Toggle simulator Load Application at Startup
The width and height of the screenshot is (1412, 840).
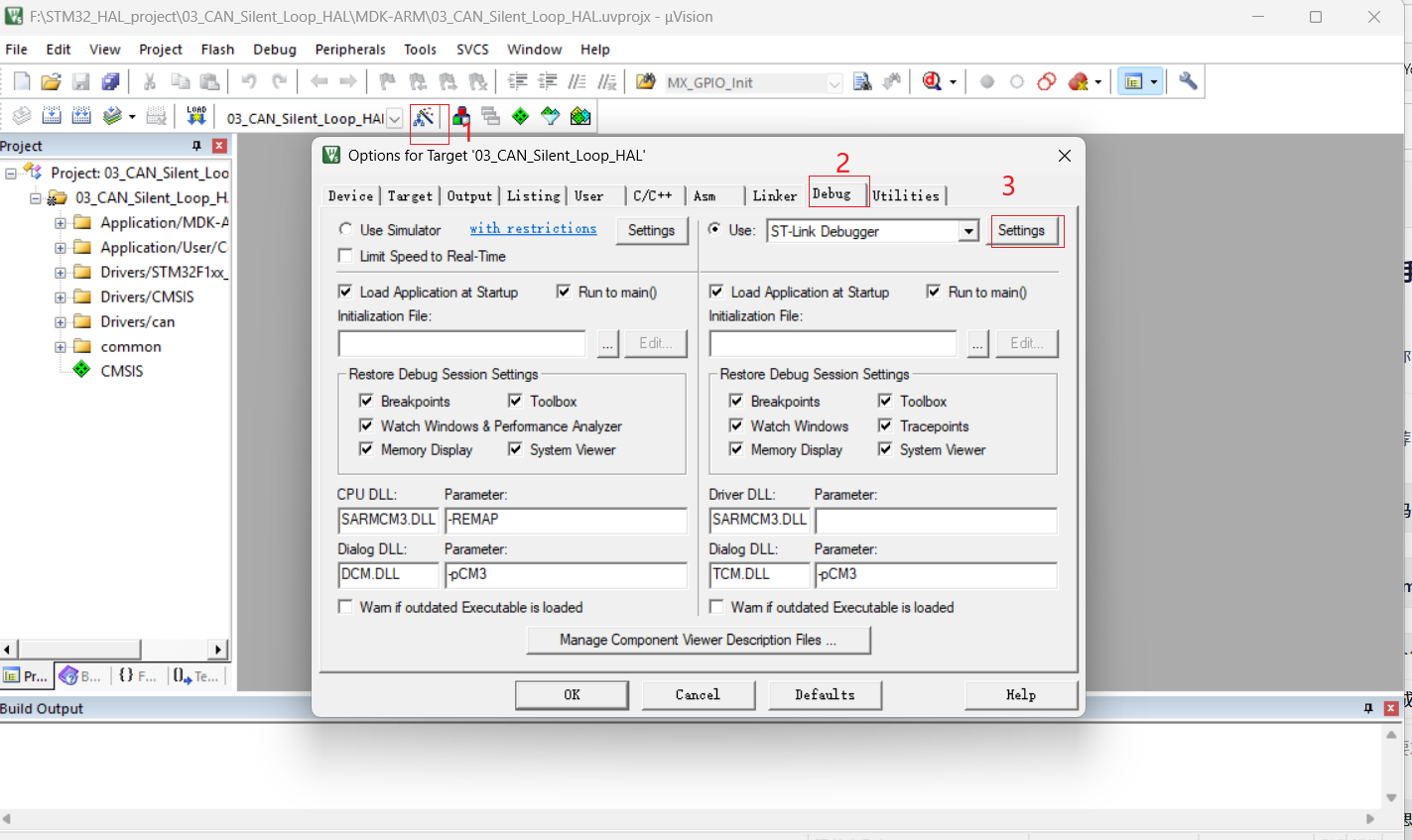(345, 292)
